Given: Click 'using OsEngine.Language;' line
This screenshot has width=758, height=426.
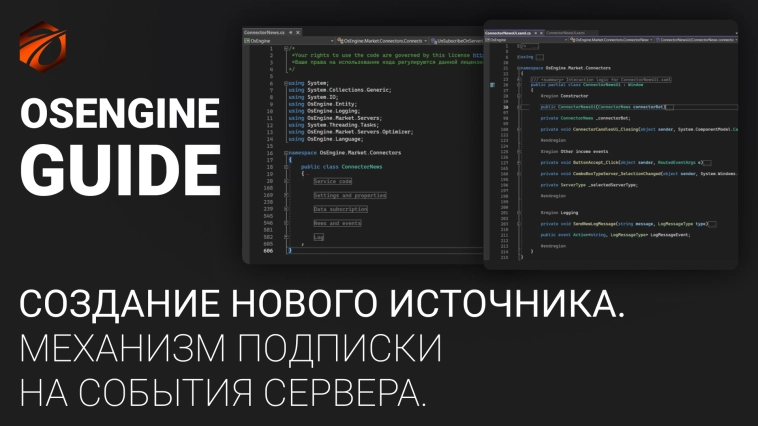Looking at the screenshot, I should pyautogui.click(x=325, y=139).
